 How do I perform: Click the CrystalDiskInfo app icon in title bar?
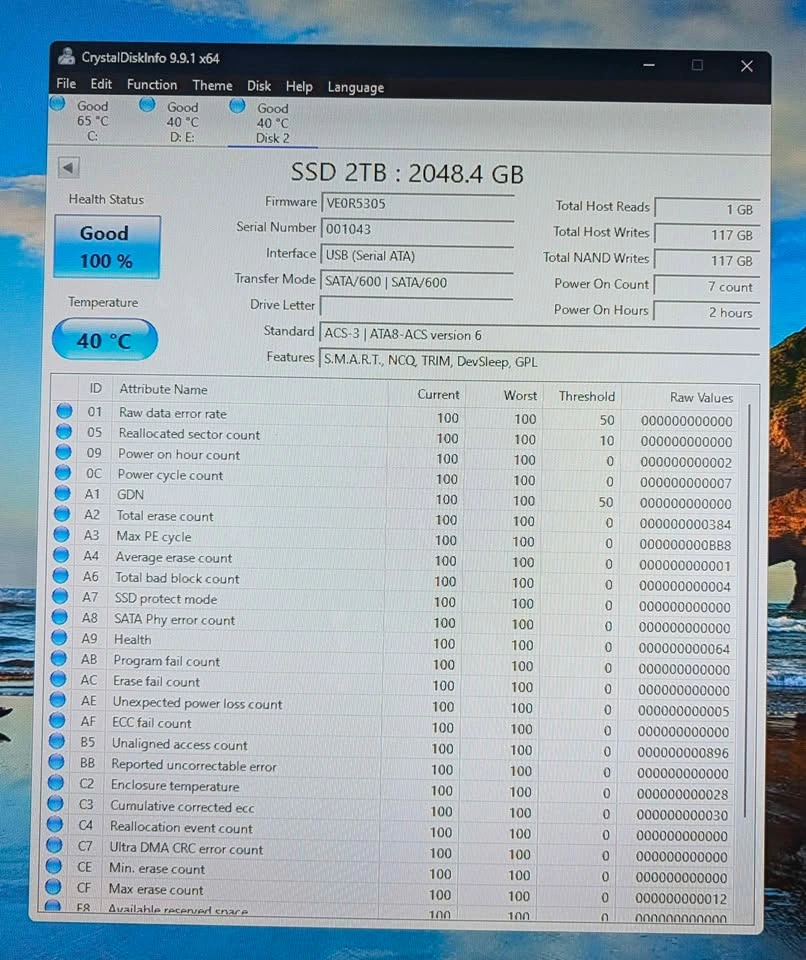point(66,57)
